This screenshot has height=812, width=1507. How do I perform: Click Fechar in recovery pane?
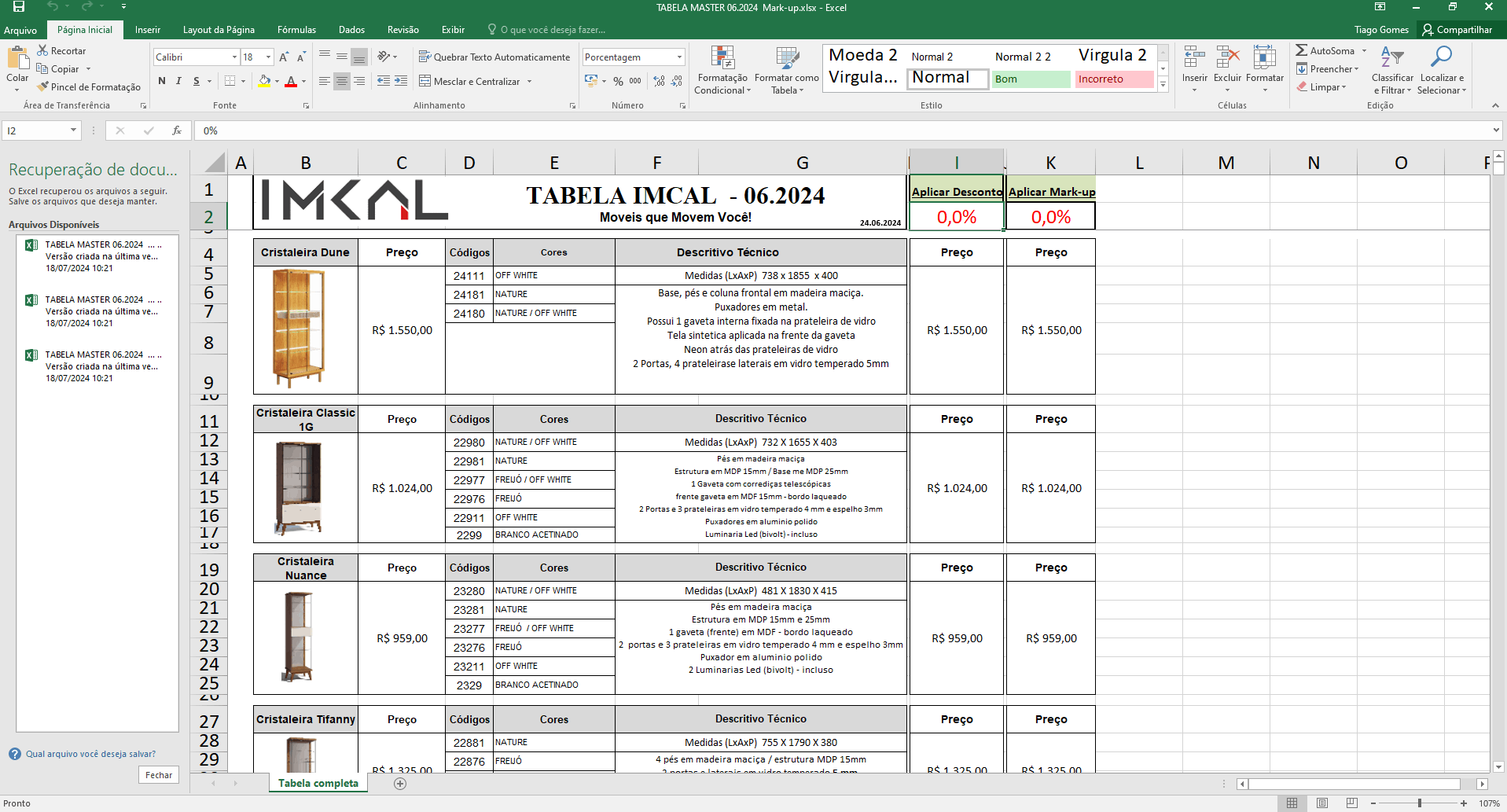(x=159, y=775)
